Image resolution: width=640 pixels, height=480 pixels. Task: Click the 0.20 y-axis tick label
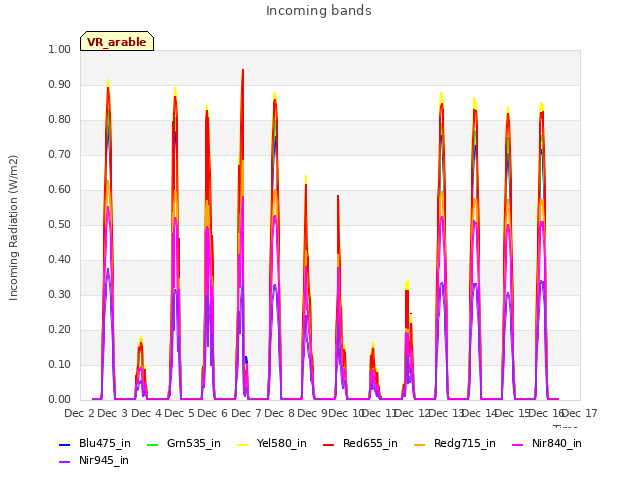pyautogui.click(x=60, y=329)
